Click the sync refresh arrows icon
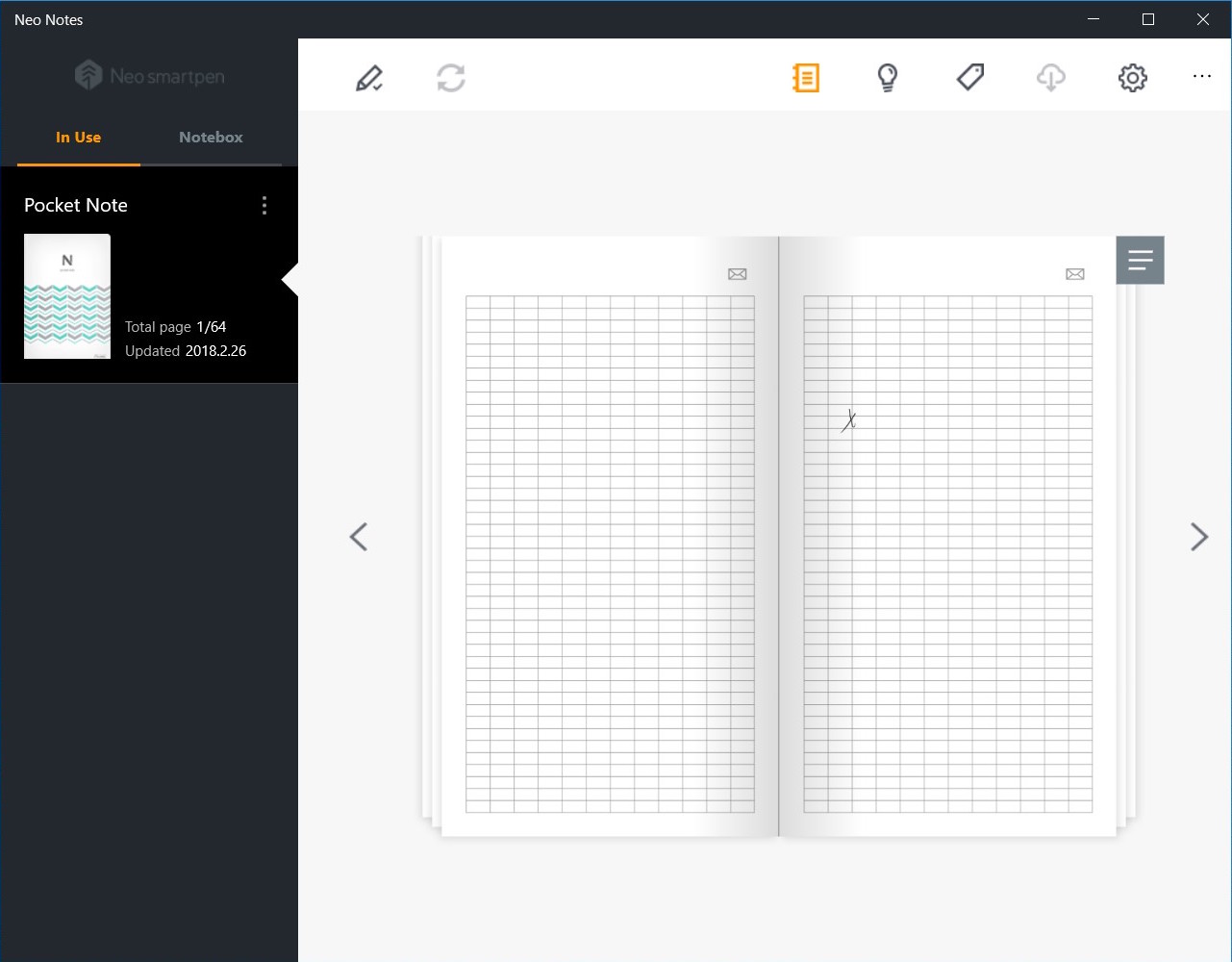This screenshot has height=962, width=1232. tap(451, 78)
